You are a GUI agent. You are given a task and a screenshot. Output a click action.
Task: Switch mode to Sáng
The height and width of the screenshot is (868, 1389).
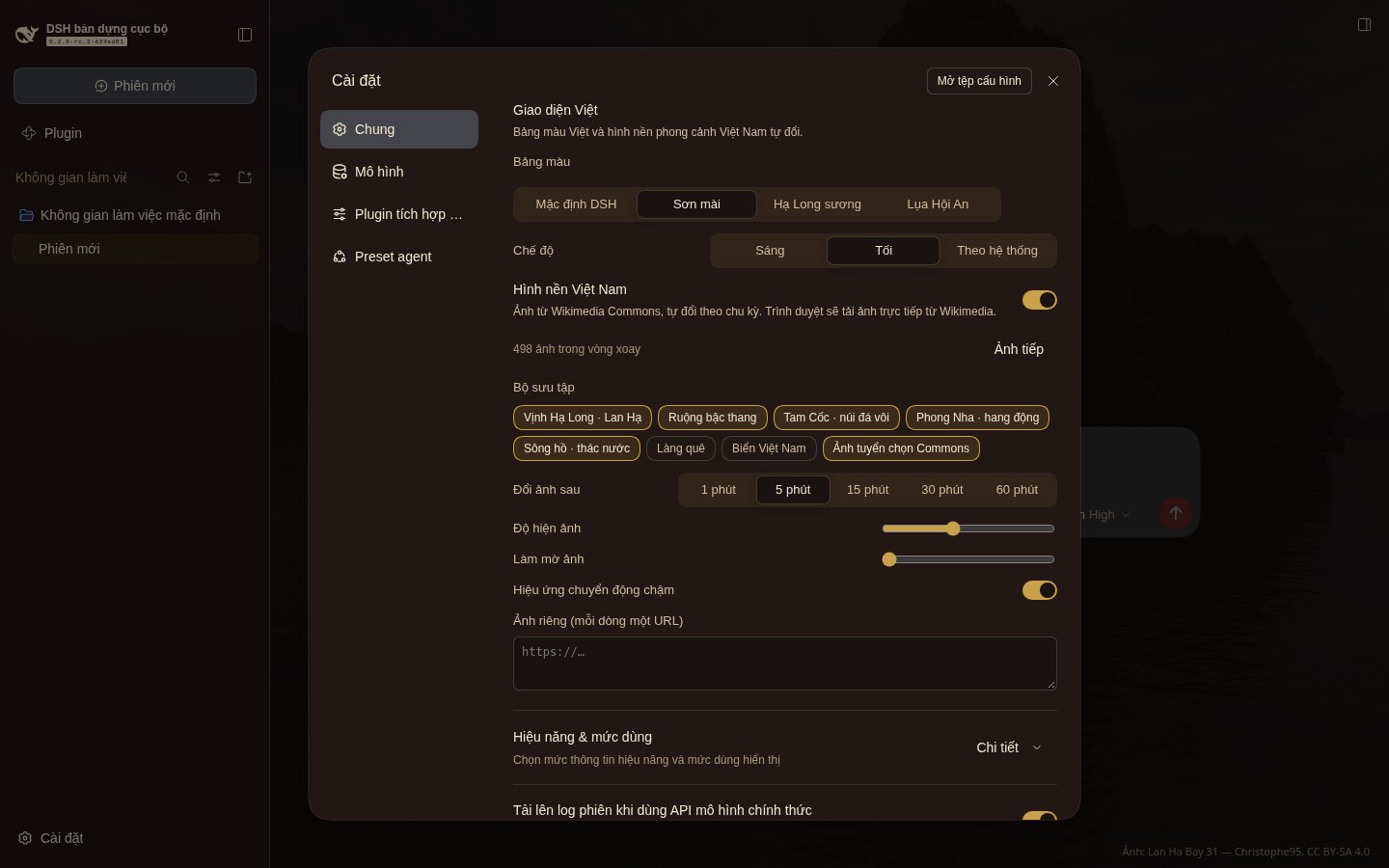pos(770,251)
